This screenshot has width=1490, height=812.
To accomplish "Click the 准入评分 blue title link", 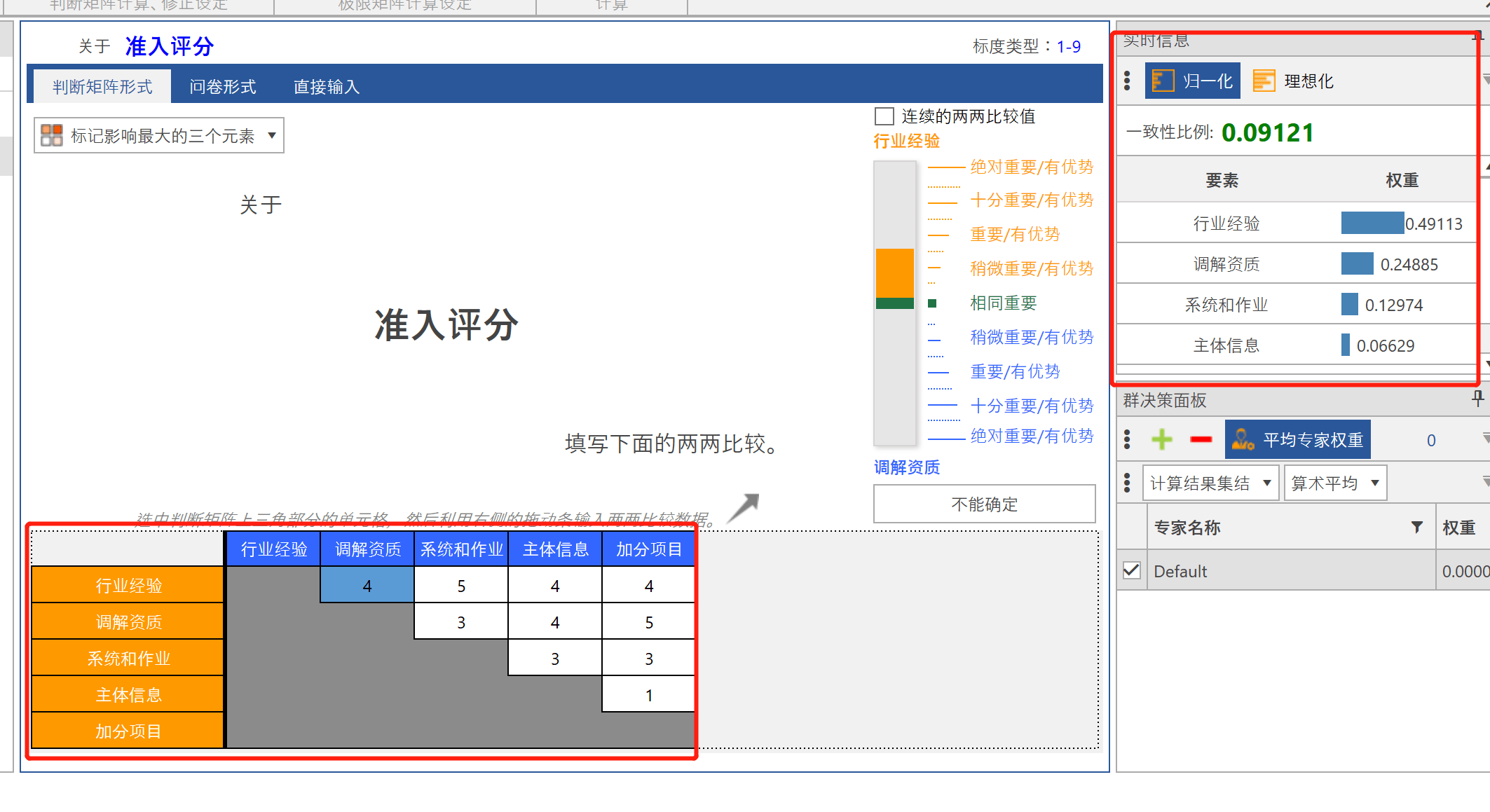I will 170,46.
